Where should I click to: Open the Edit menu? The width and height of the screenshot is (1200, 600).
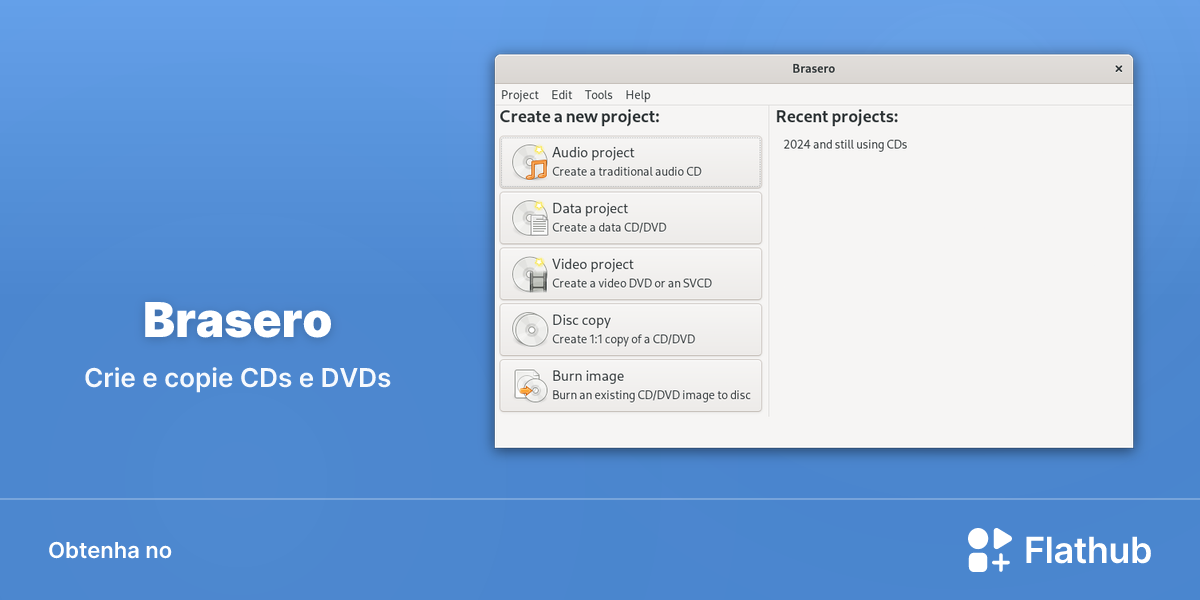pos(562,95)
